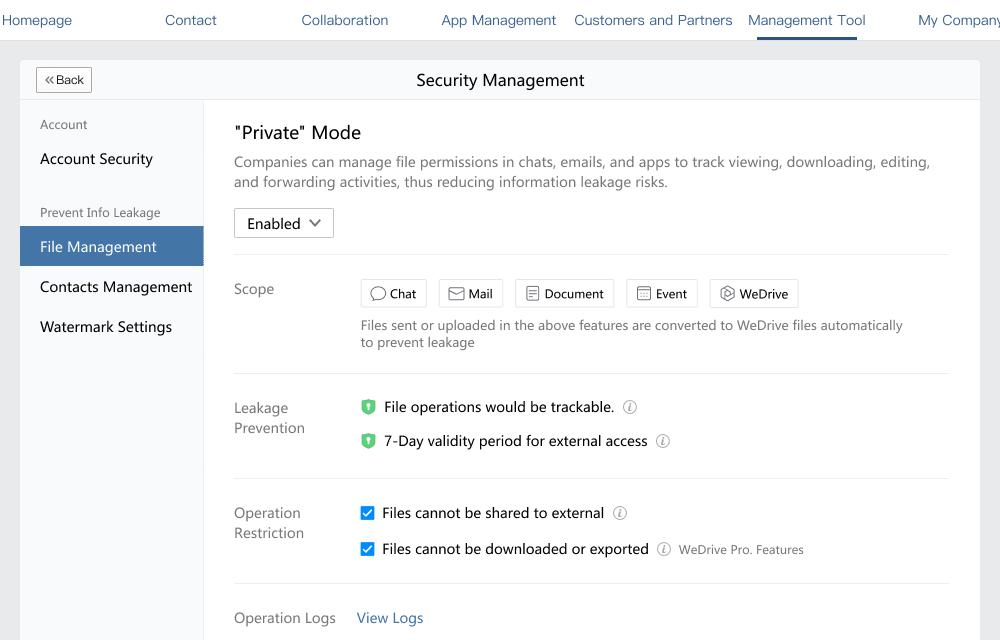Click the WeDrive Pro. Features label
This screenshot has height=640, width=1000.
[x=741, y=549]
